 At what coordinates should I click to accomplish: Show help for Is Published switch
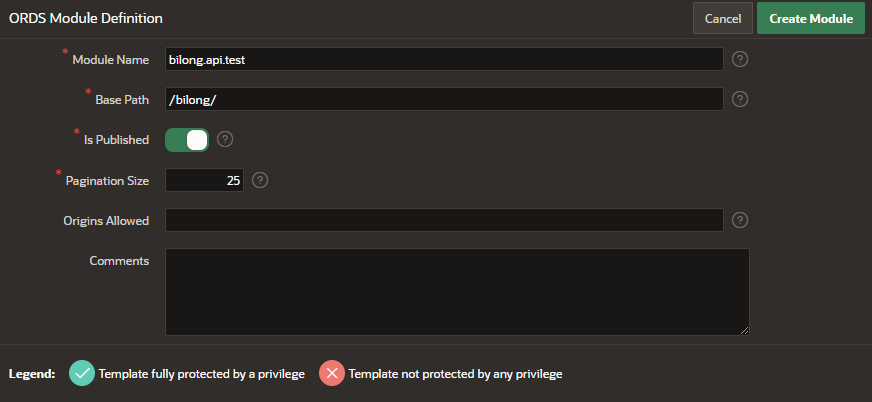[225, 139]
